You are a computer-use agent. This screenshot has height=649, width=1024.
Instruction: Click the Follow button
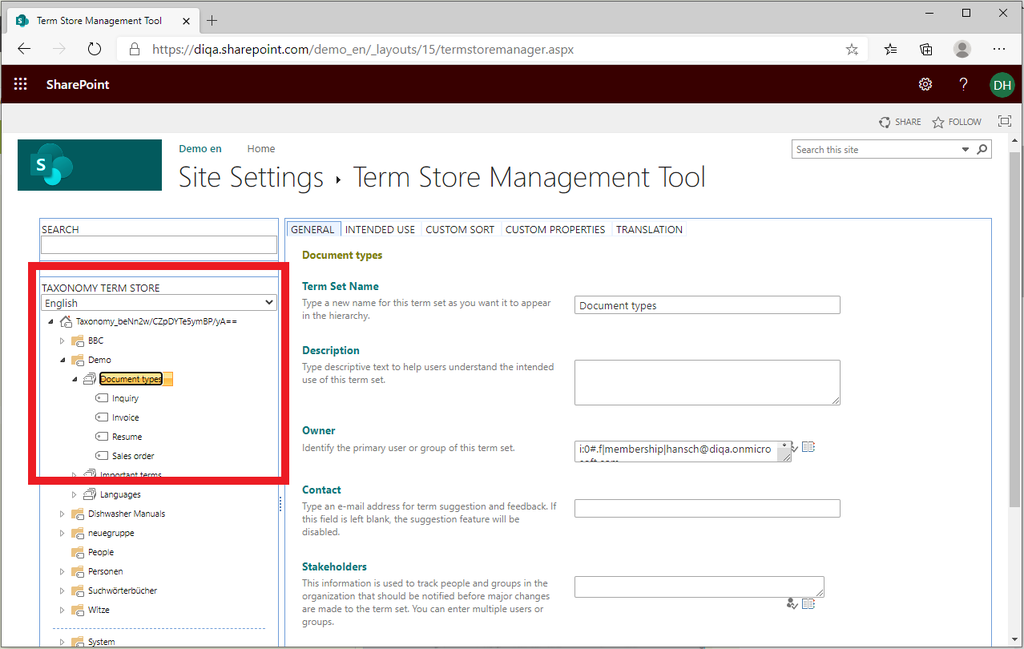(957, 122)
